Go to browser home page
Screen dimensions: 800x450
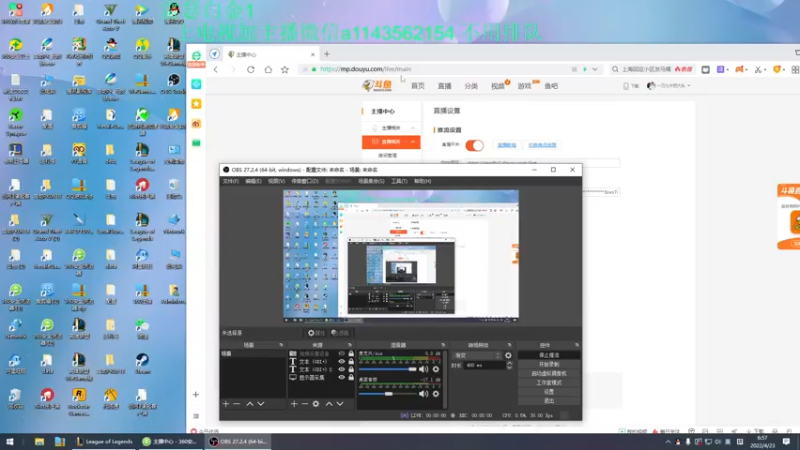click(268, 69)
